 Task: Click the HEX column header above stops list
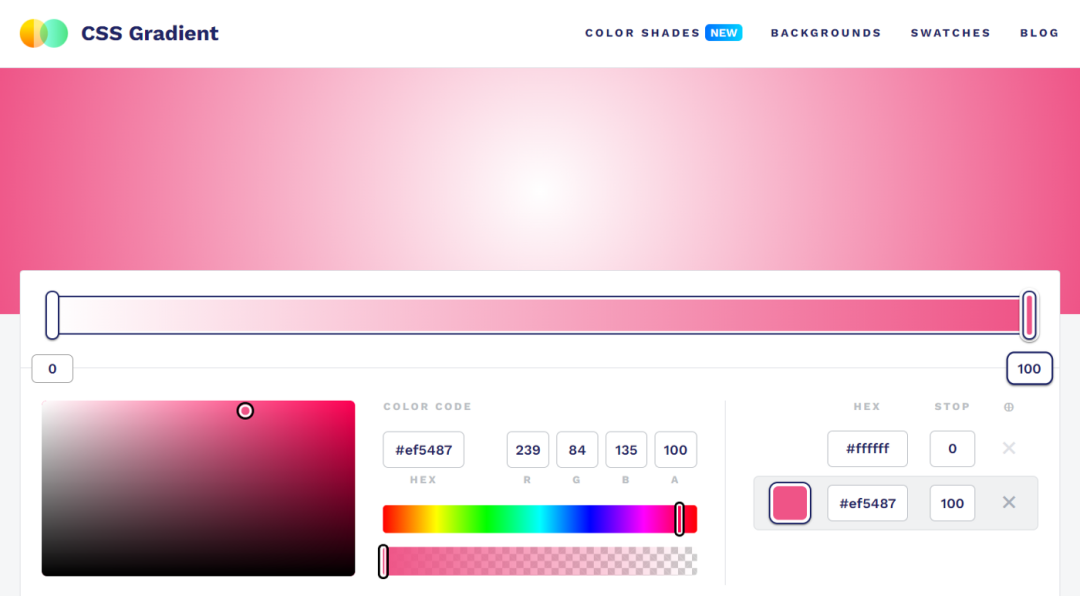tap(867, 407)
